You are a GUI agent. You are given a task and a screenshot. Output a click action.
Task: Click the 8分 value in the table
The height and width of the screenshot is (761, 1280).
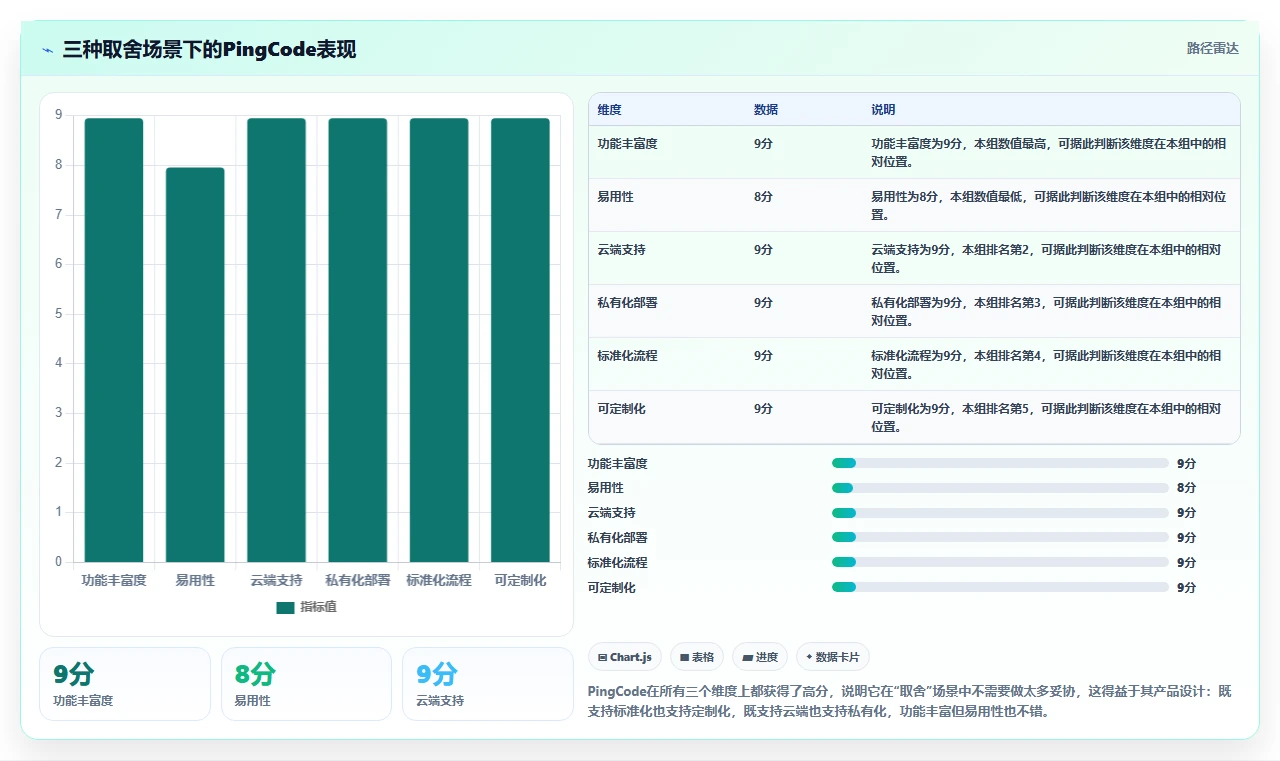pyautogui.click(x=763, y=197)
